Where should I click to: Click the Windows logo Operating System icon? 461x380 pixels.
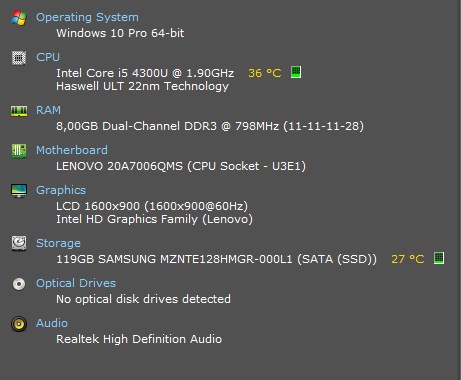coord(19,18)
